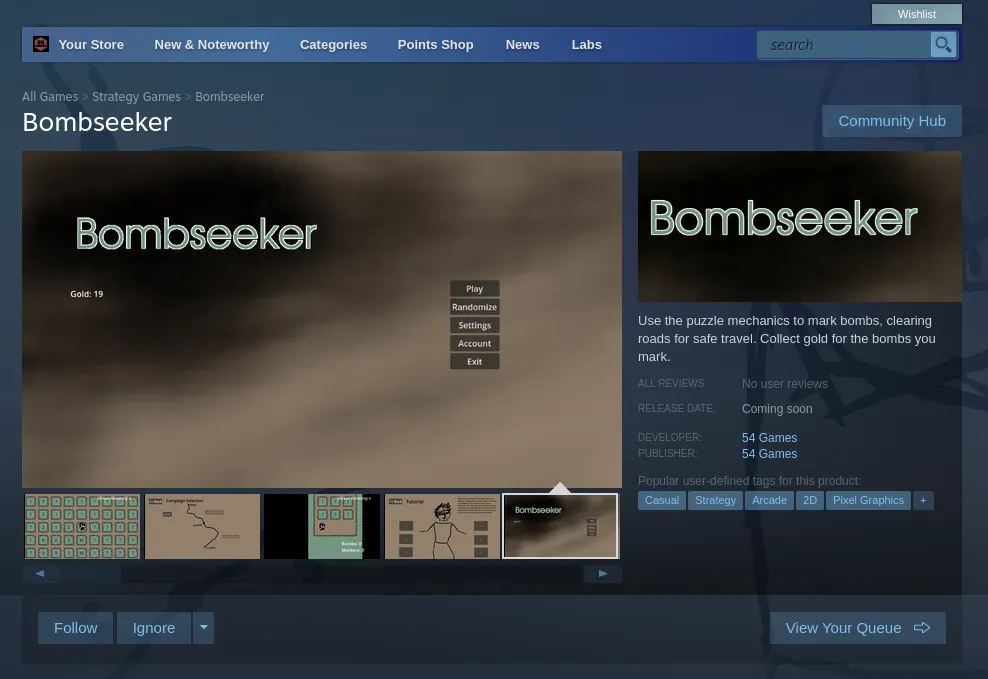Open the Categories menu

point(333,45)
